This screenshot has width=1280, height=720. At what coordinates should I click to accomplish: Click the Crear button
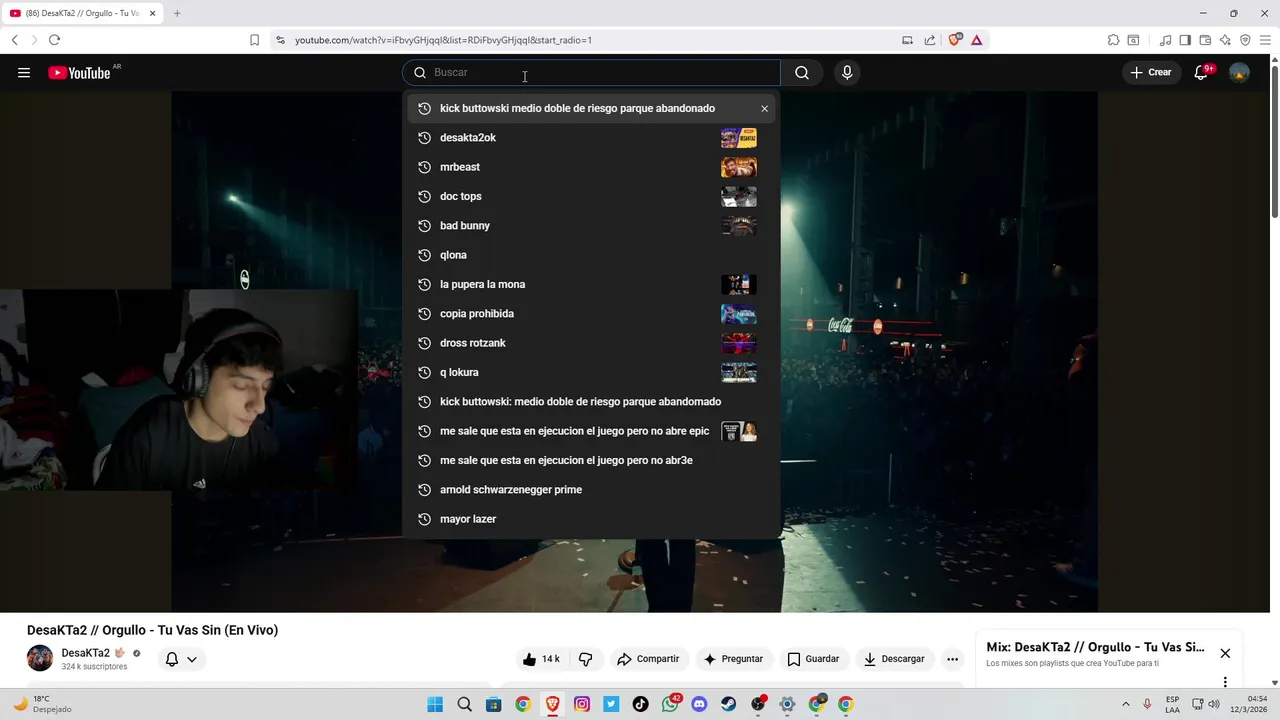pyautogui.click(x=1150, y=72)
